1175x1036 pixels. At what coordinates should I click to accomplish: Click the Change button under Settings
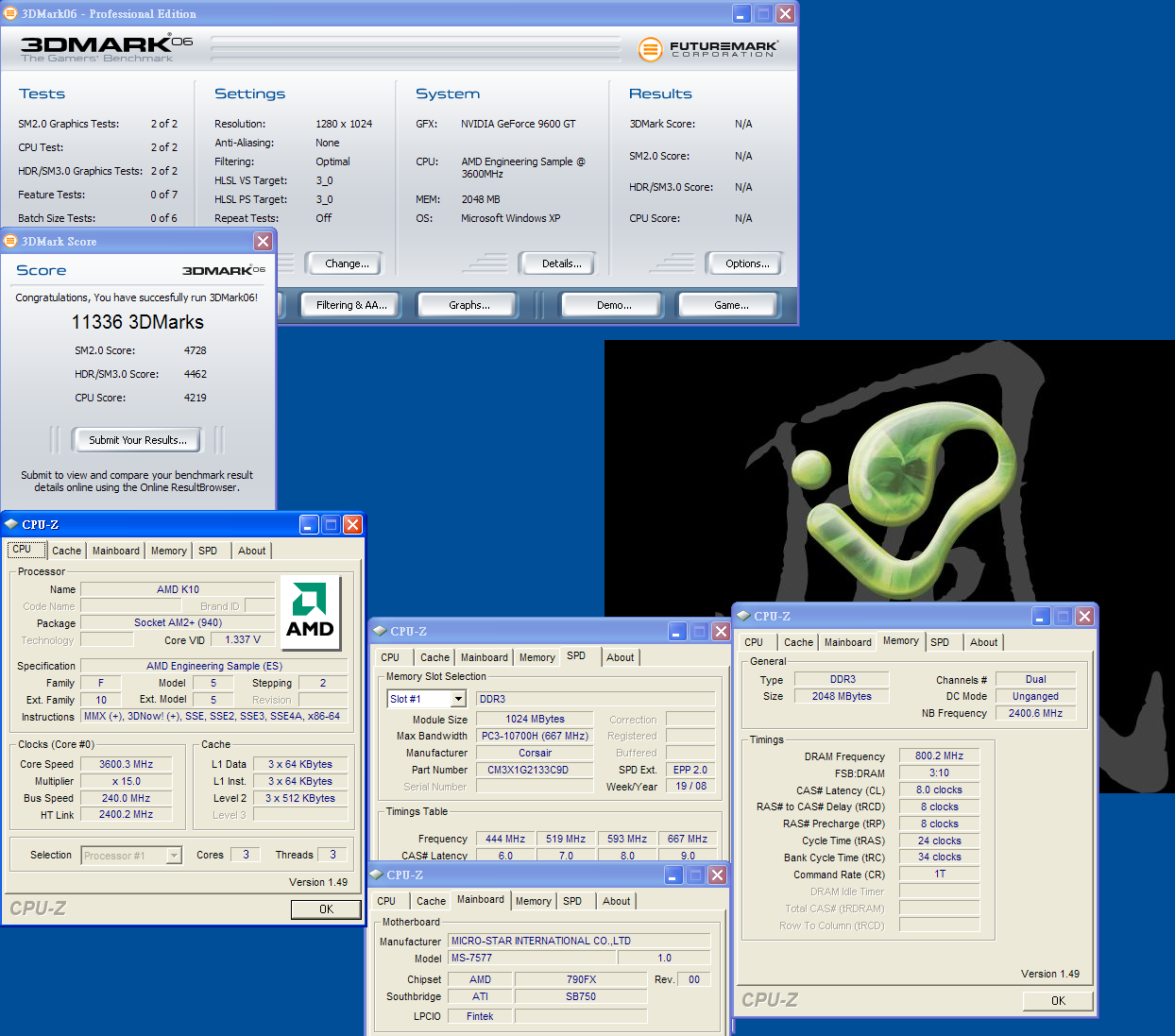coord(347,263)
